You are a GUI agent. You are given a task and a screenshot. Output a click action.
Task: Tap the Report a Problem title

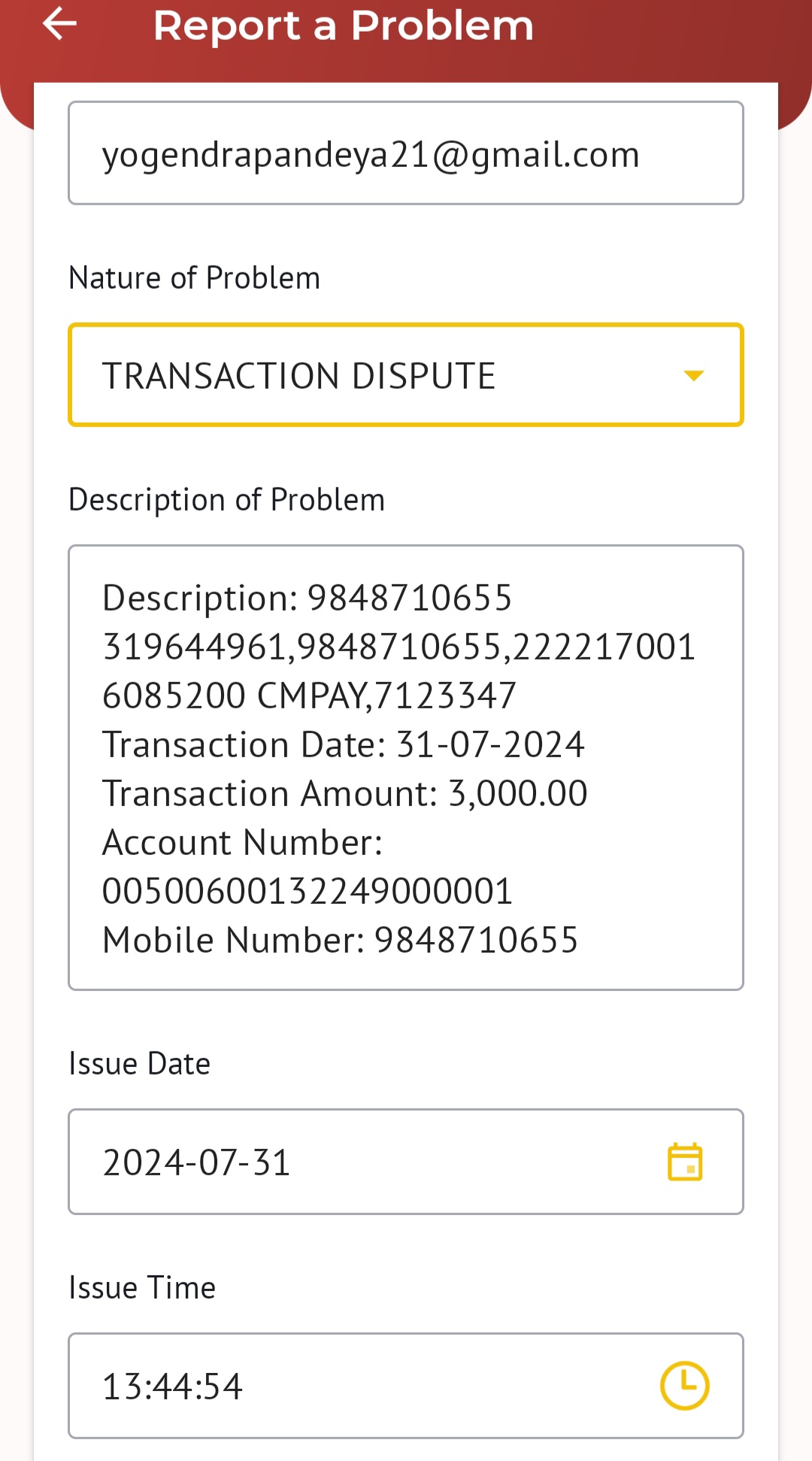344,26
